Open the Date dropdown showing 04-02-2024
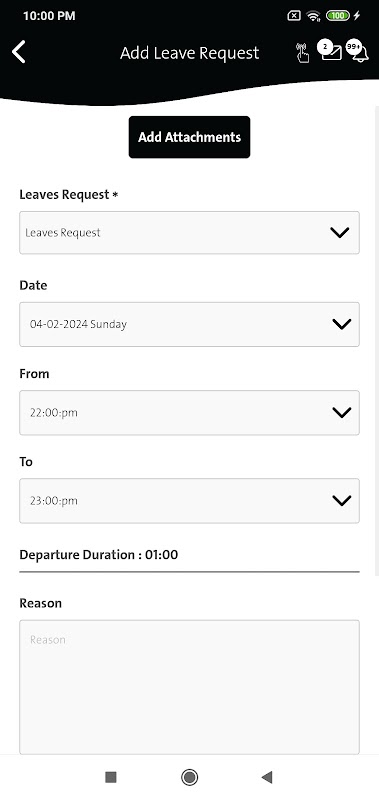379x800 pixels. 189,324
